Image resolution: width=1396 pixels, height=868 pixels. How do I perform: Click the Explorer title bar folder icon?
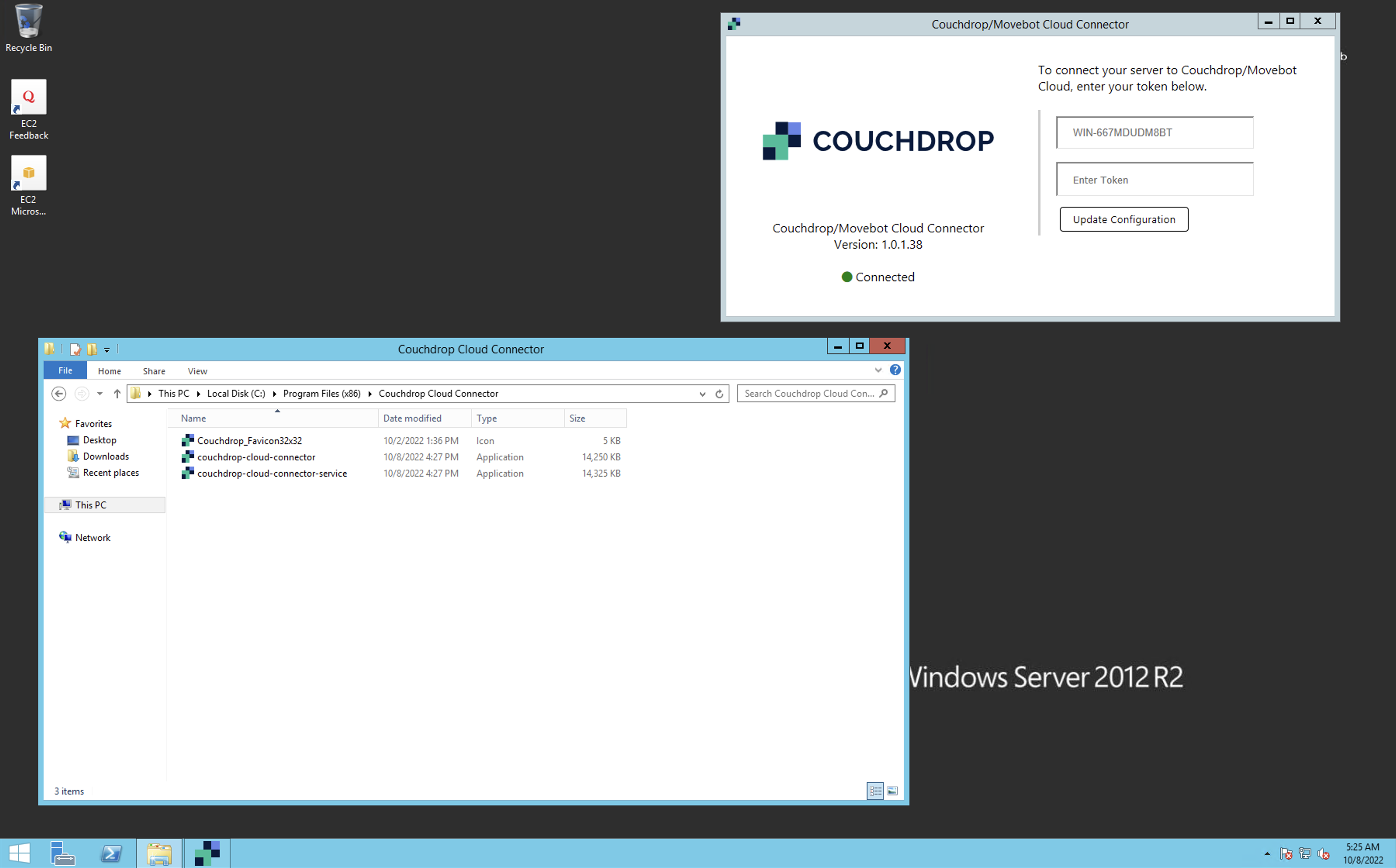click(x=50, y=348)
